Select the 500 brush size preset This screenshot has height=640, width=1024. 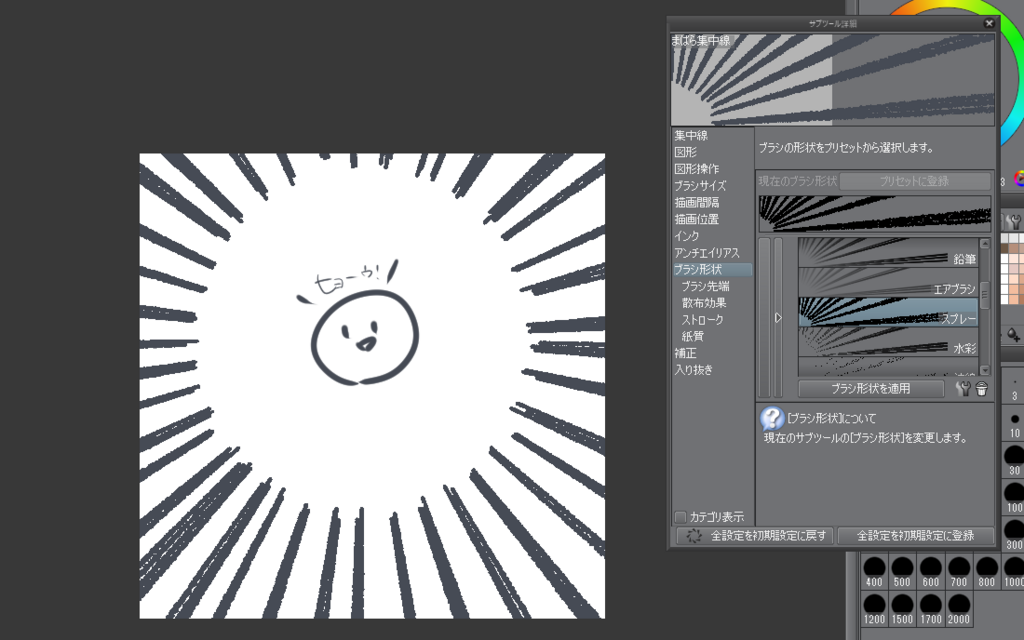coord(902,571)
